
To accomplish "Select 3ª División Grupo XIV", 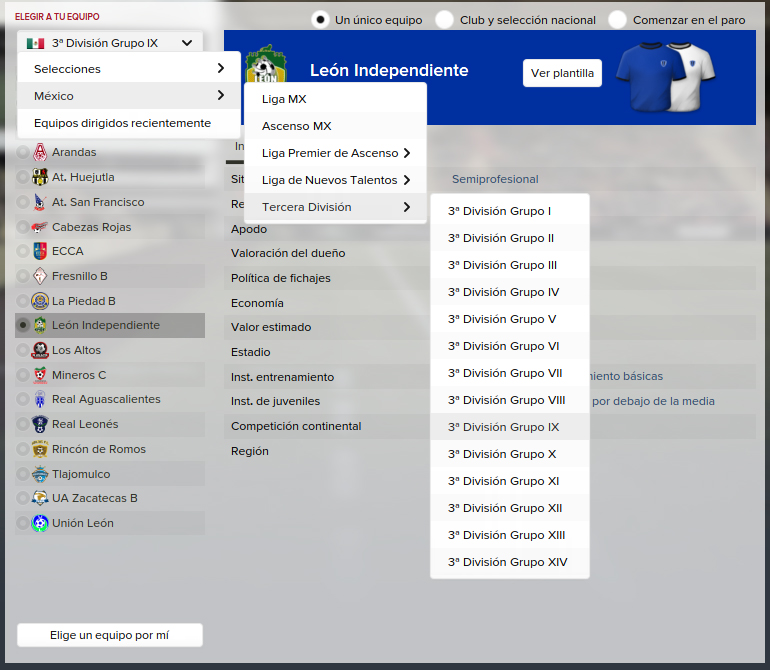I will pyautogui.click(x=510, y=562).
